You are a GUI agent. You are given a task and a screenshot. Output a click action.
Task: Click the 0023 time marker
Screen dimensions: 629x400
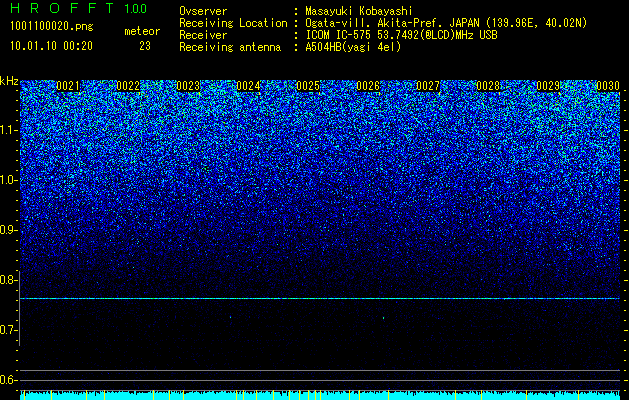[x=188, y=86]
